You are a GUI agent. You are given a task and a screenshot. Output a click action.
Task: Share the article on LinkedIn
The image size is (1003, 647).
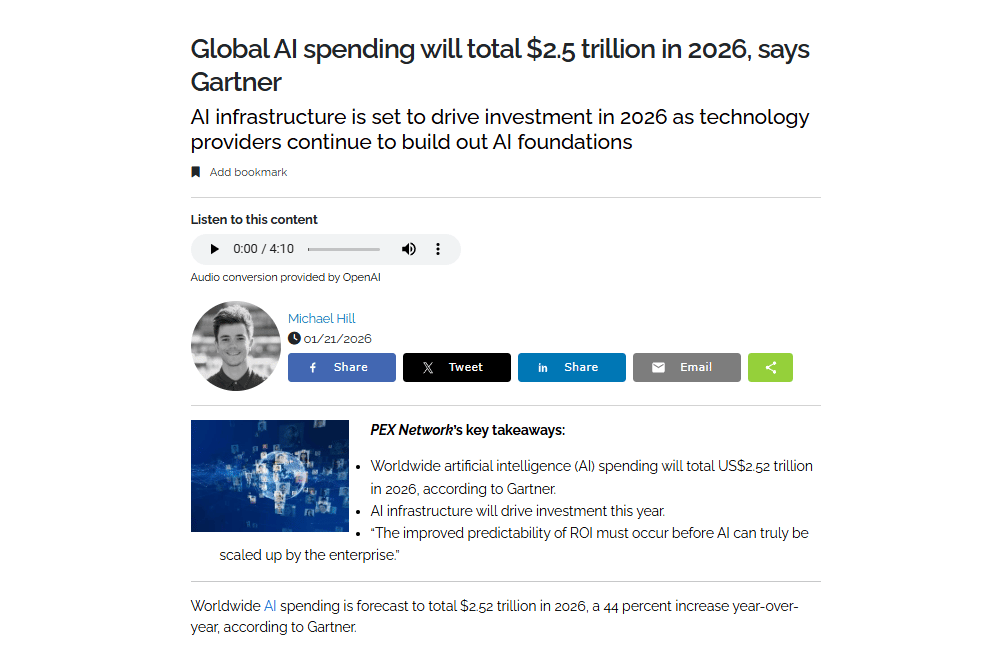click(571, 367)
